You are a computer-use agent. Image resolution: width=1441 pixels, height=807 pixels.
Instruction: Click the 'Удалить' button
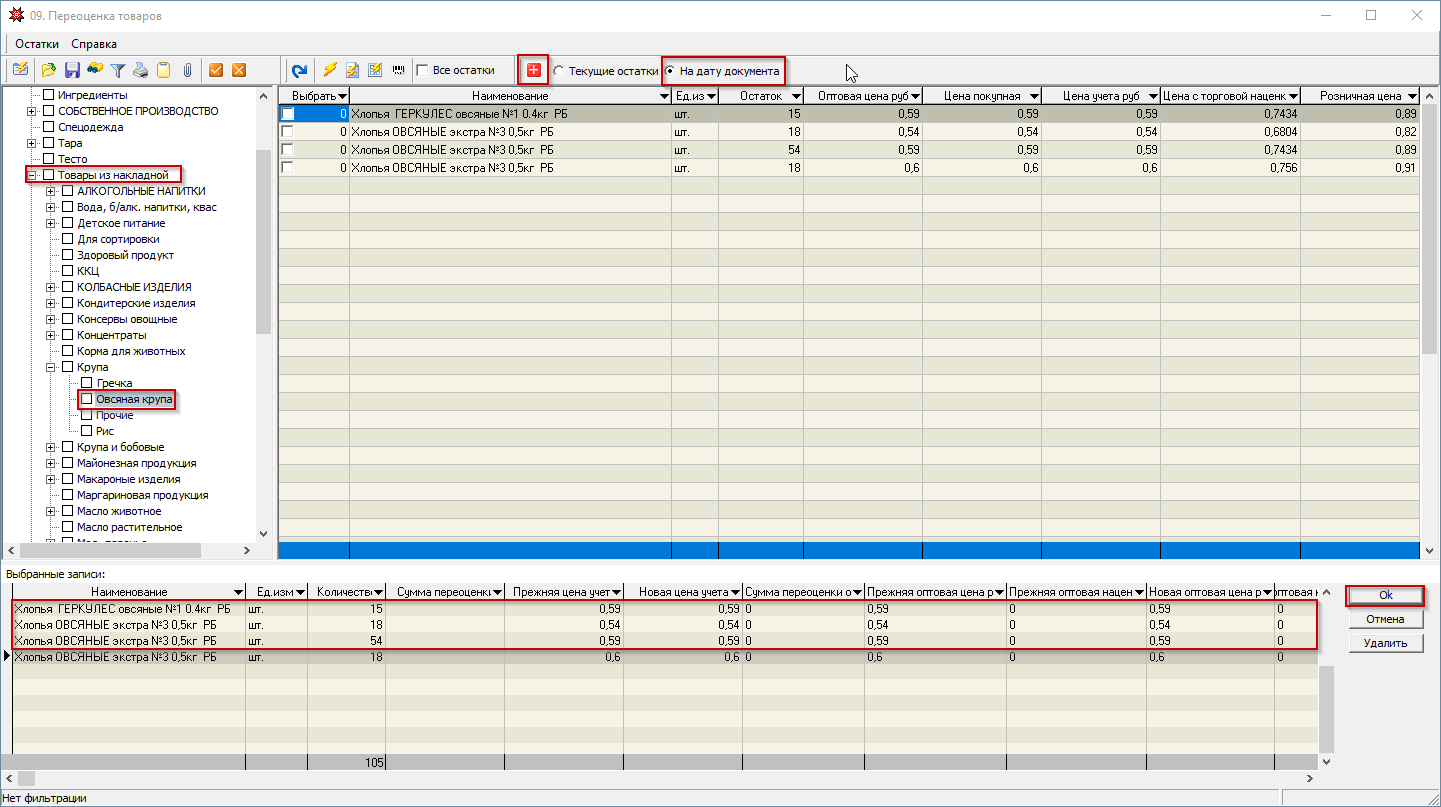pyautogui.click(x=1385, y=643)
